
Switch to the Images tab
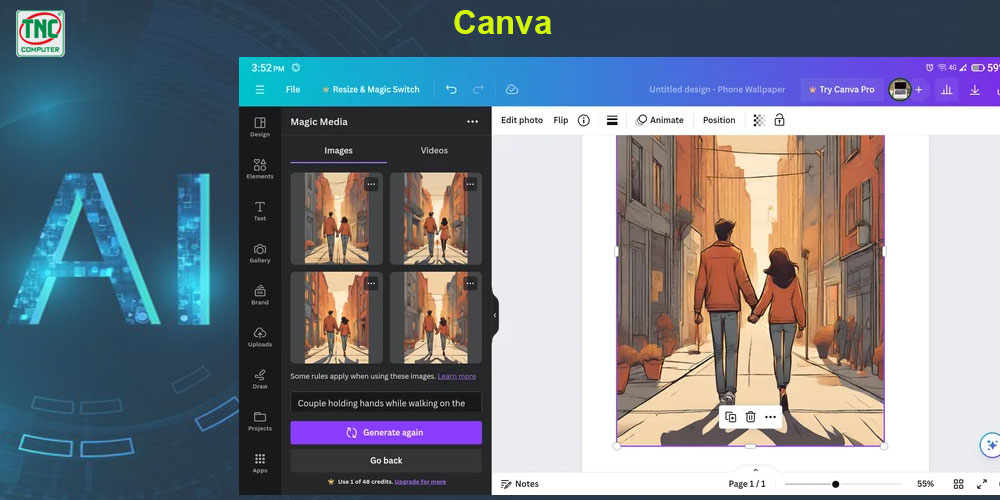[338, 151]
